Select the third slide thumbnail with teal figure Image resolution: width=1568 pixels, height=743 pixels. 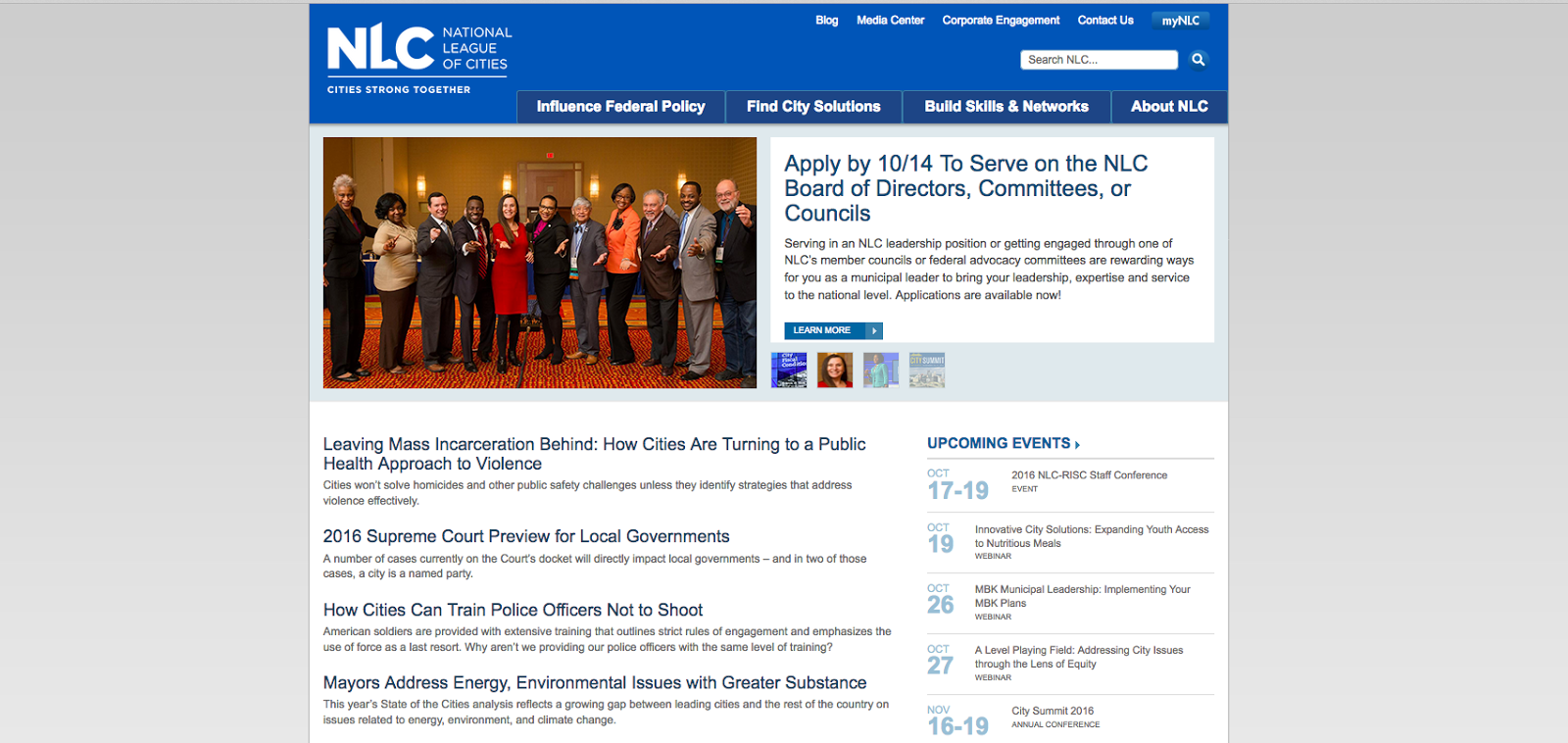click(881, 371)
